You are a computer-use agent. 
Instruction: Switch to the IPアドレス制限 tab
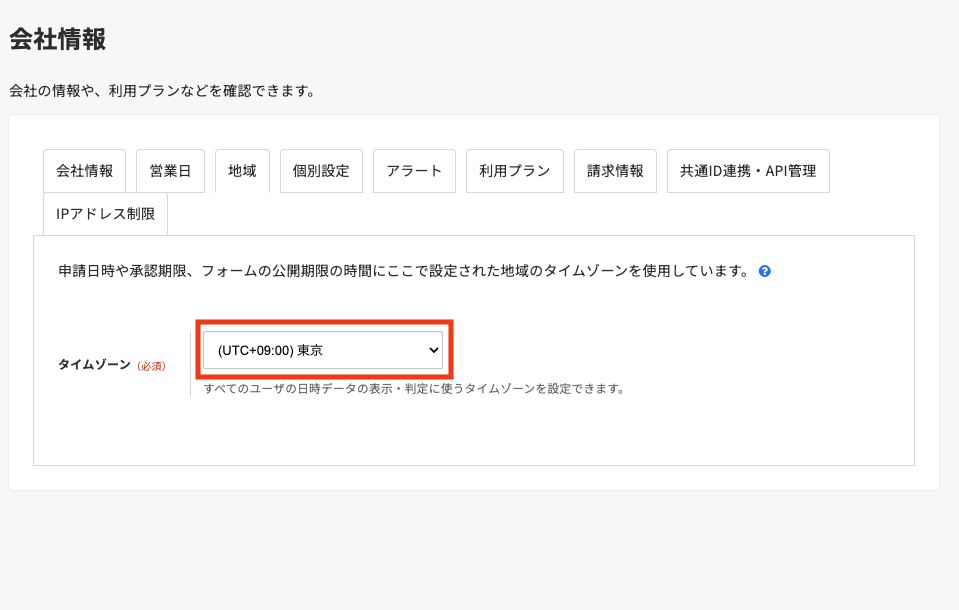(105, 214)
